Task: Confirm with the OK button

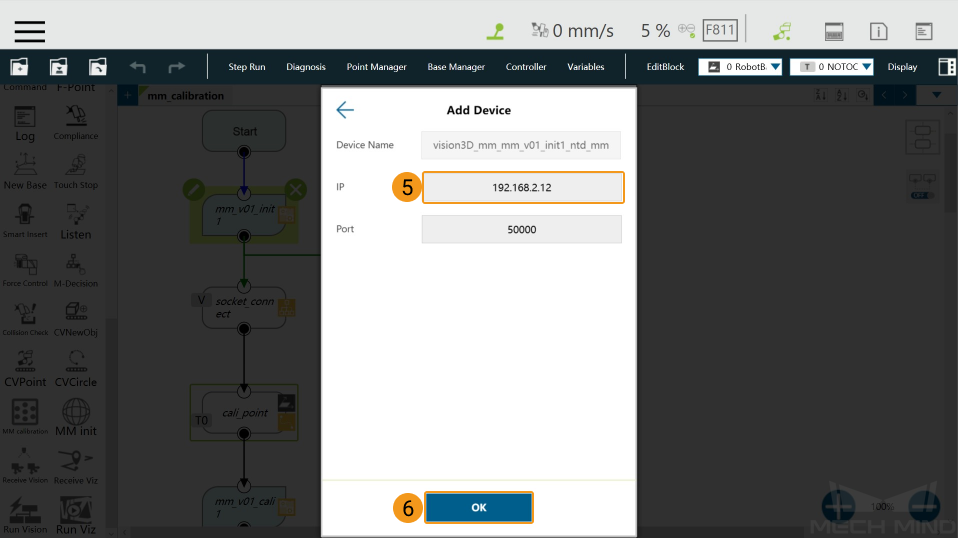Action: pos(479,507)
